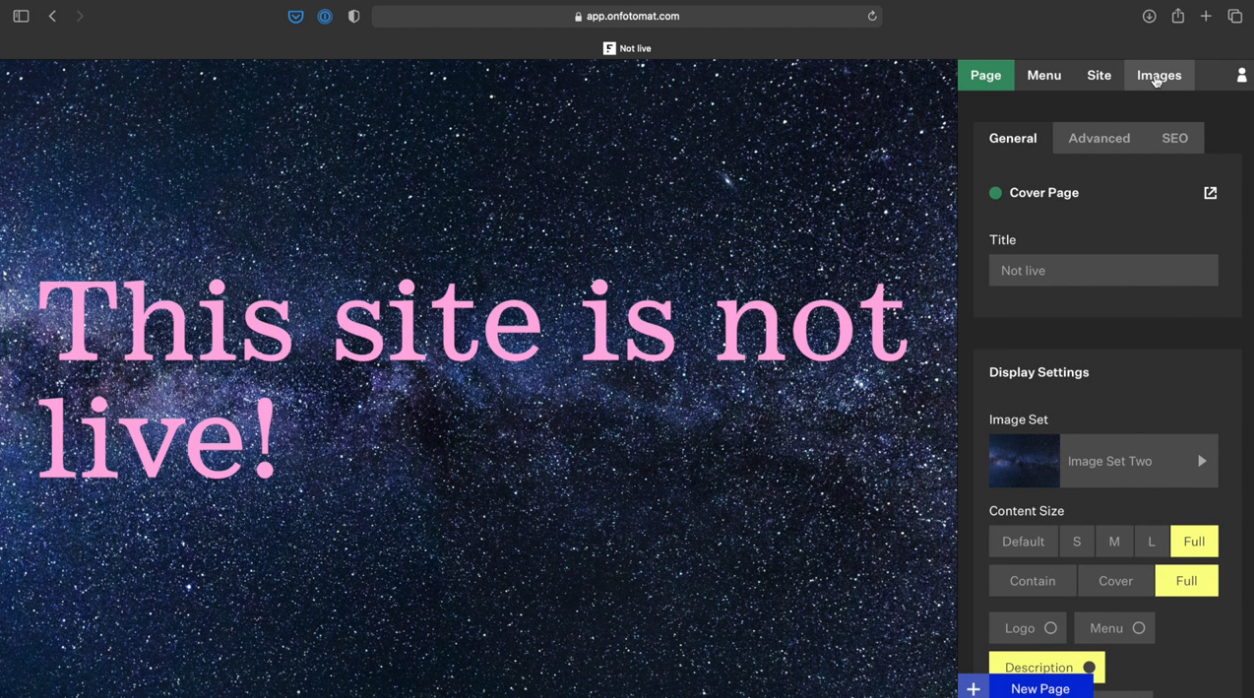This screenshot has height=698, width=1254.
Task: Open the privacy shield icon
Action: [354, 16]
